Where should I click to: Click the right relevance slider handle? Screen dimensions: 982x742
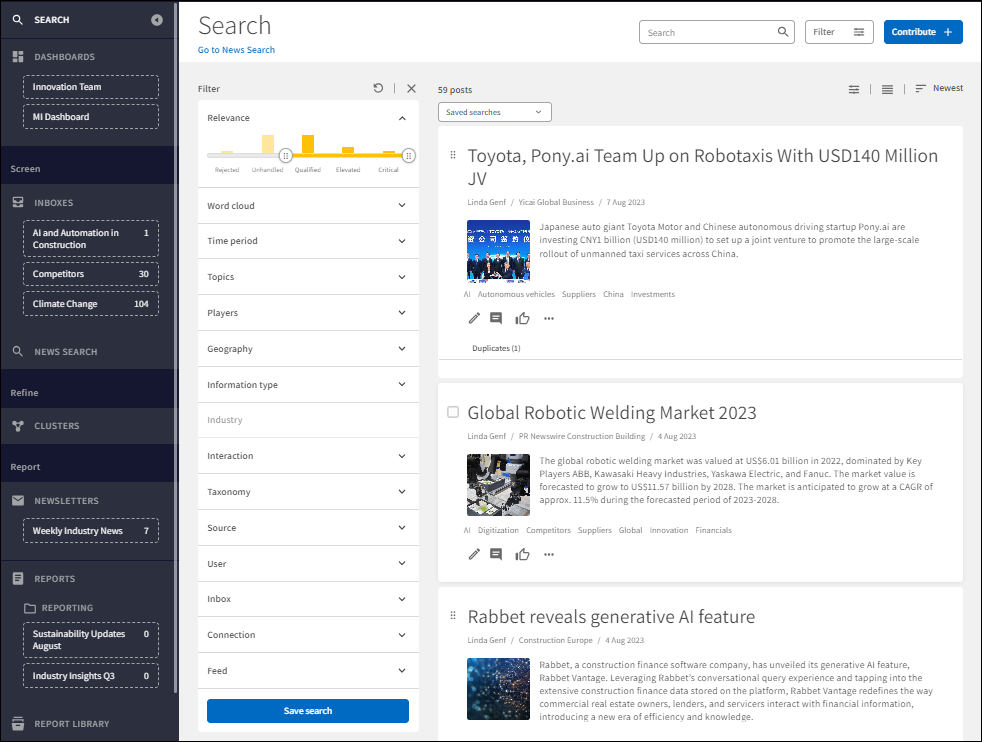(x=409, y=155)
